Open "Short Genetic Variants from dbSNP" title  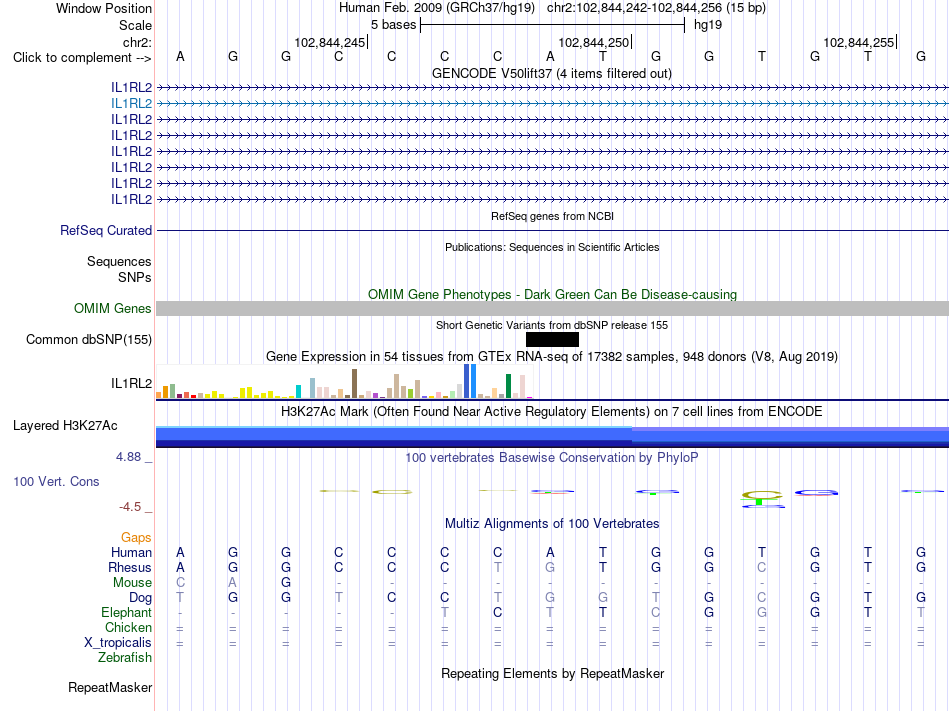[x=552, y=325]
